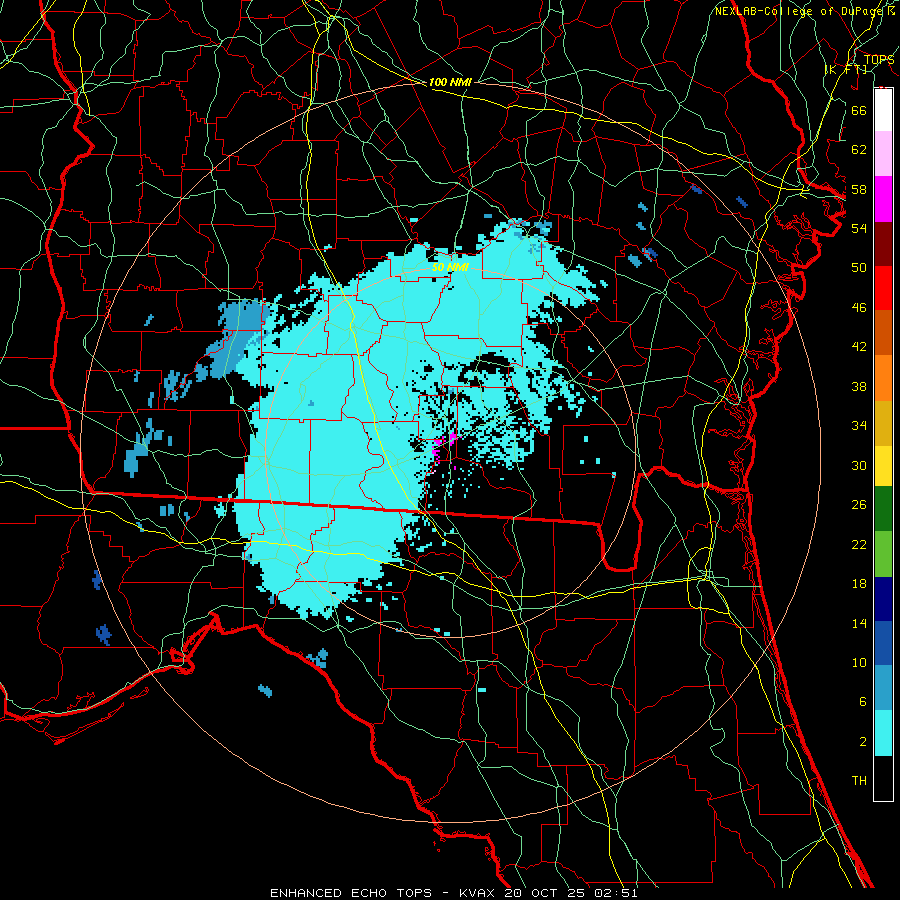Click the 38 legend value
The width and height of the screenshot is (900, 900).
point(859,386)
